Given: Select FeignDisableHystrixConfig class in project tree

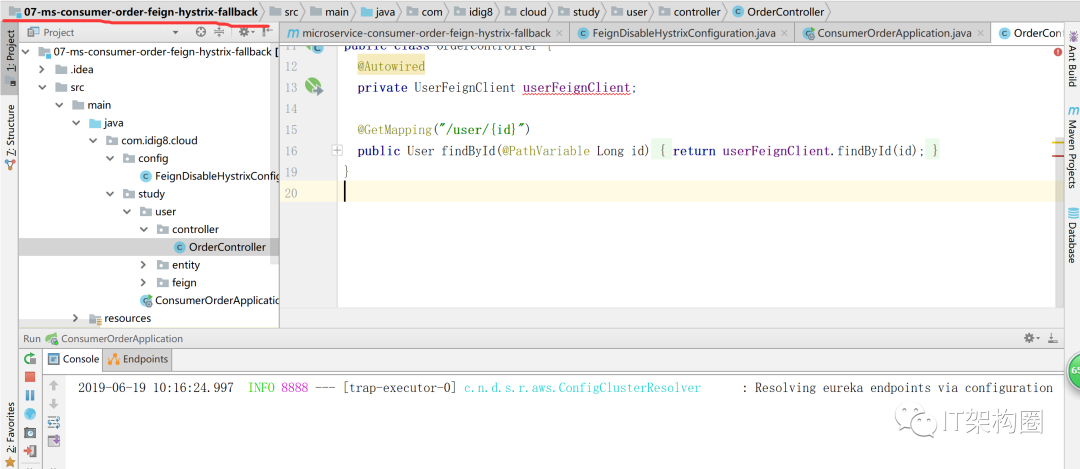Looking at the screenshot, I should coord(209,176).
